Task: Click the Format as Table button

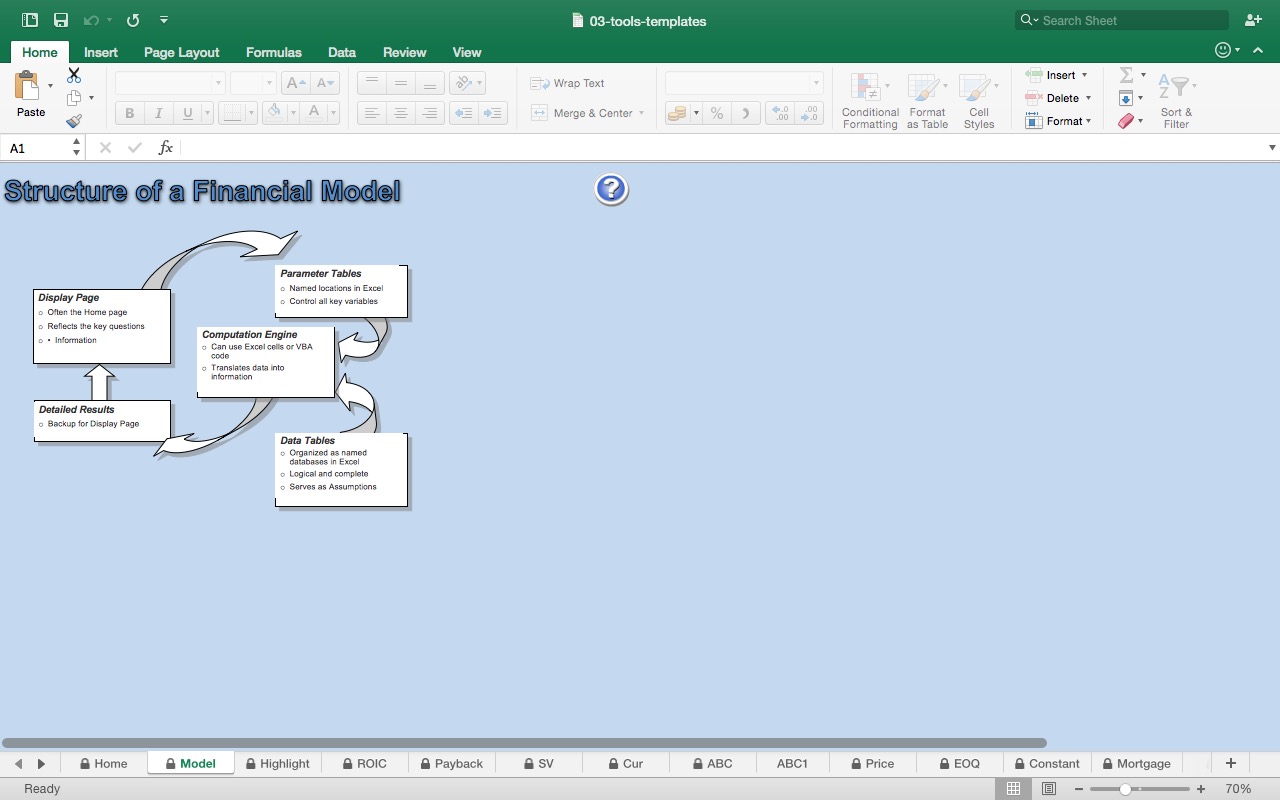Action: [x=927, y=99]
